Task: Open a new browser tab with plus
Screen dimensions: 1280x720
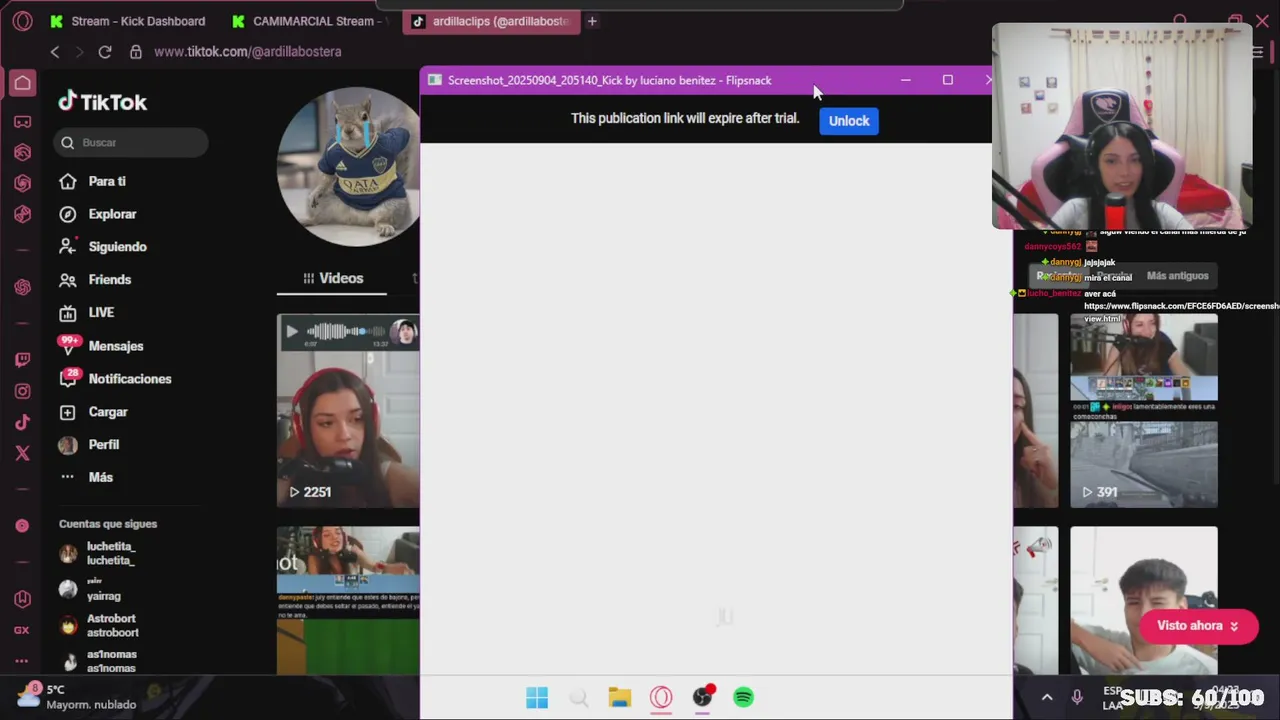Action: pos(592,21)
